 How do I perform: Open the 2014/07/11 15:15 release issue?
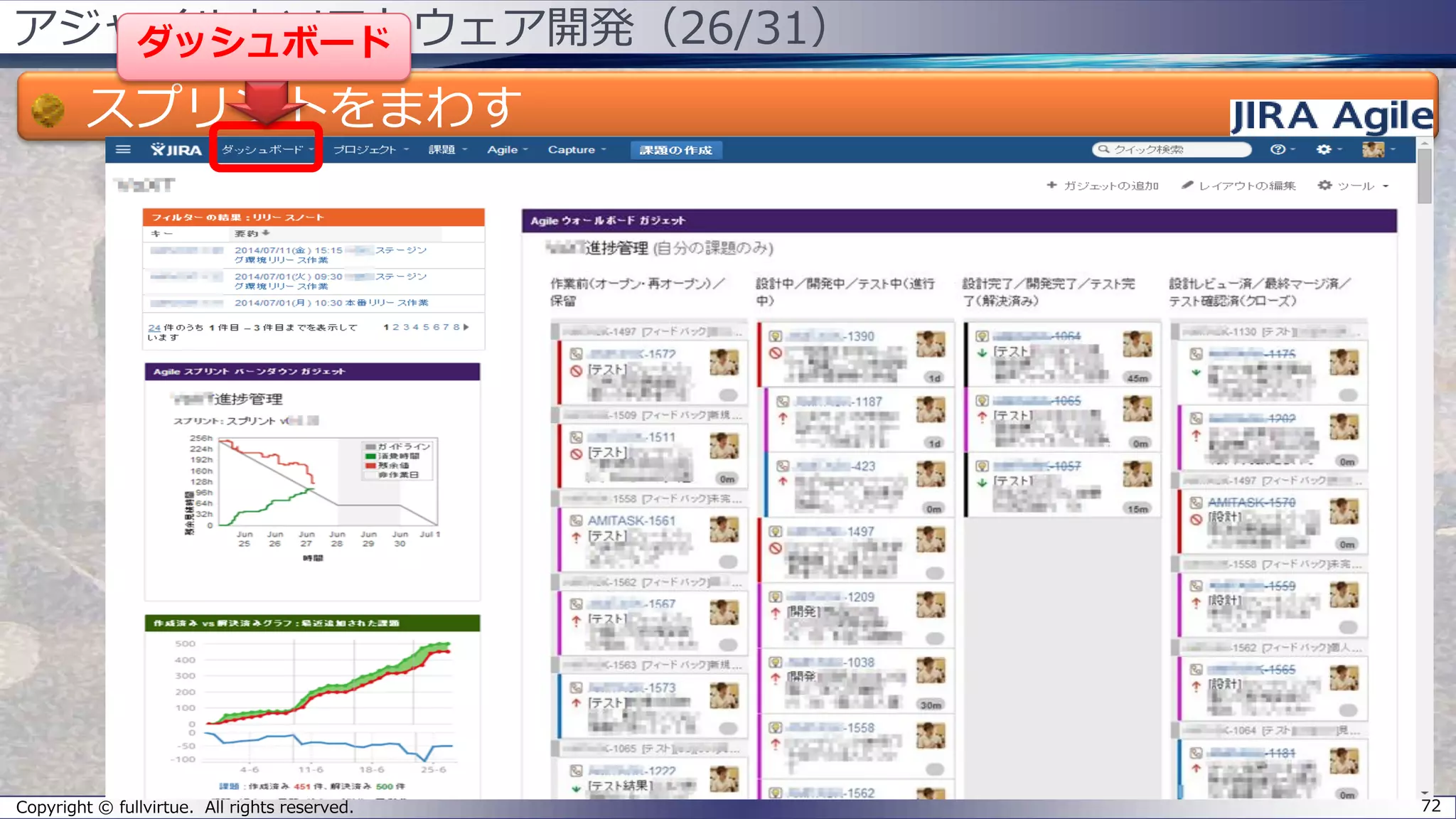click(x=331, y=255)
